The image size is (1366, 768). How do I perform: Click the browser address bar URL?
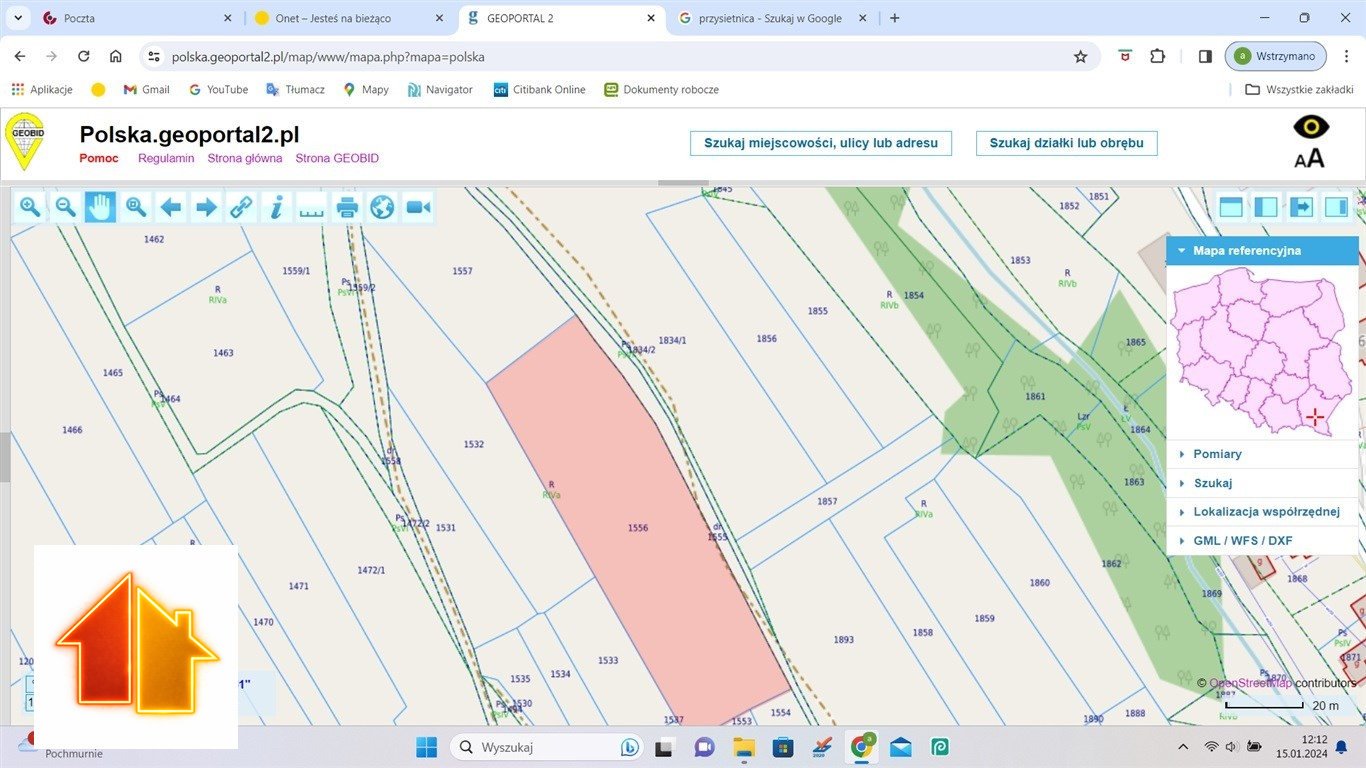coord(328,57)
